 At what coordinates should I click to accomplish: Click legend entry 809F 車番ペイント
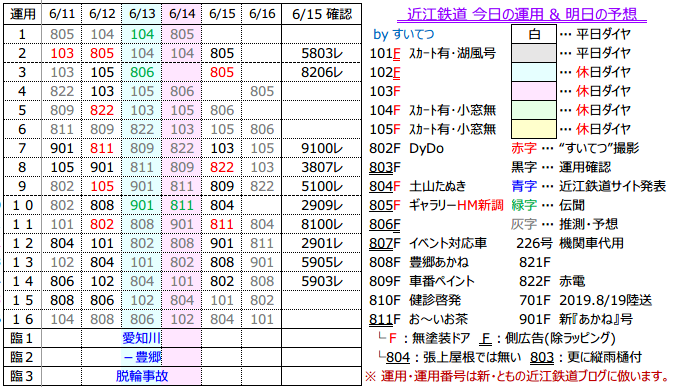422,282
